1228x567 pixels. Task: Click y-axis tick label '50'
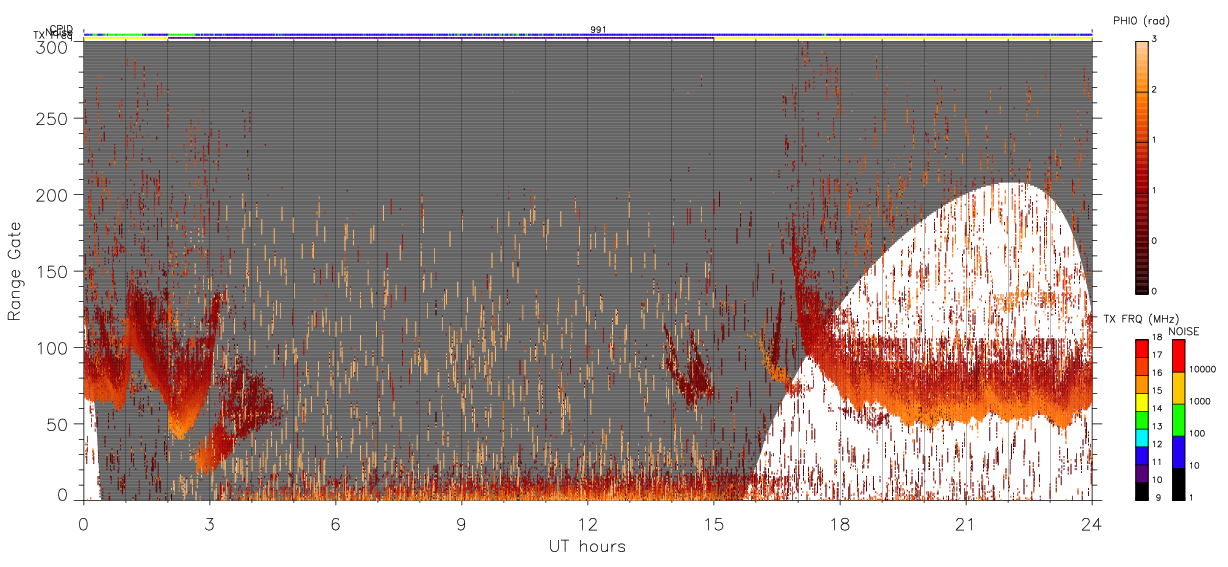[x=56, y=424]
